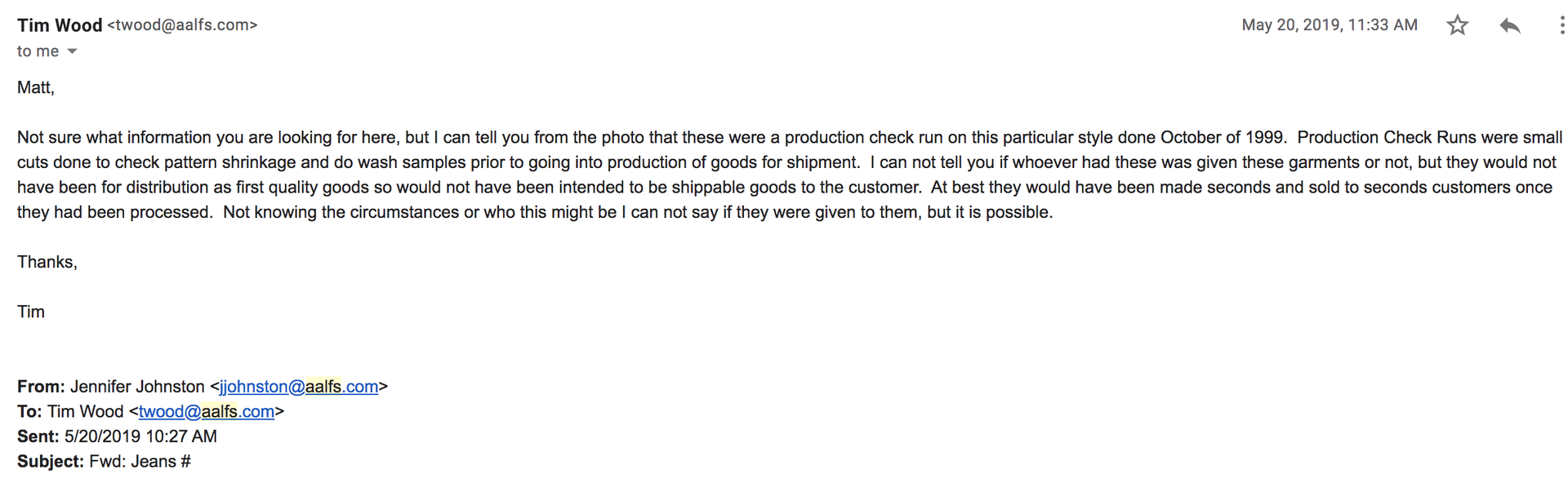This screenshot has height=483, width=1568.
Task: Click the name Jennifer Johnston in quoted header
Action: (137, 387)
